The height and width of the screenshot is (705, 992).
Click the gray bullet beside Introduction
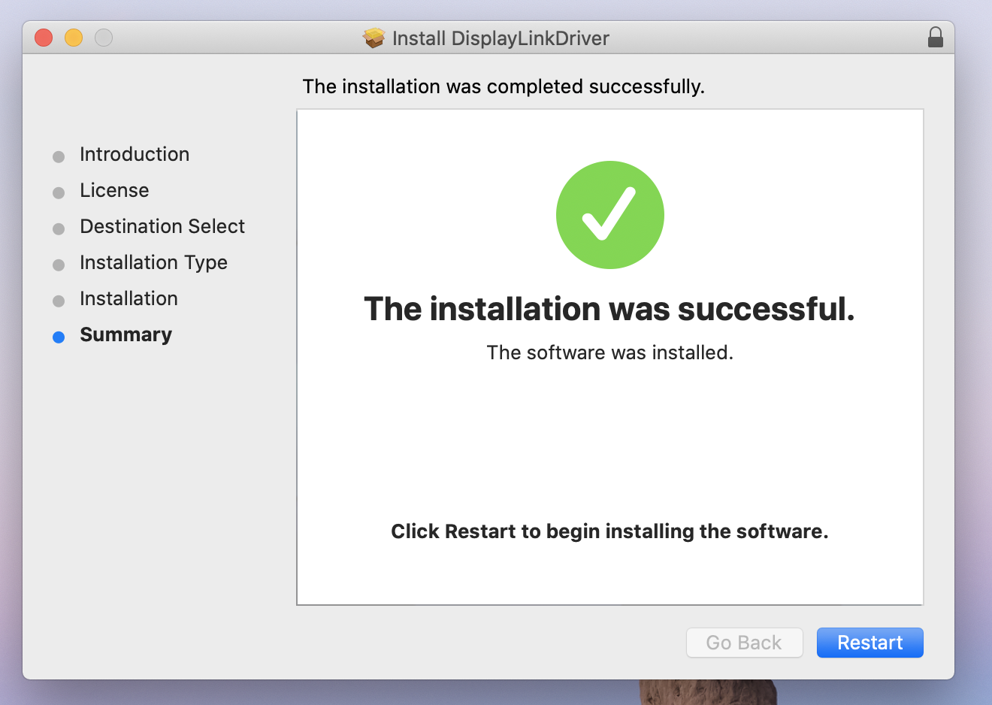pyautogui.click(x=59, y=157)
